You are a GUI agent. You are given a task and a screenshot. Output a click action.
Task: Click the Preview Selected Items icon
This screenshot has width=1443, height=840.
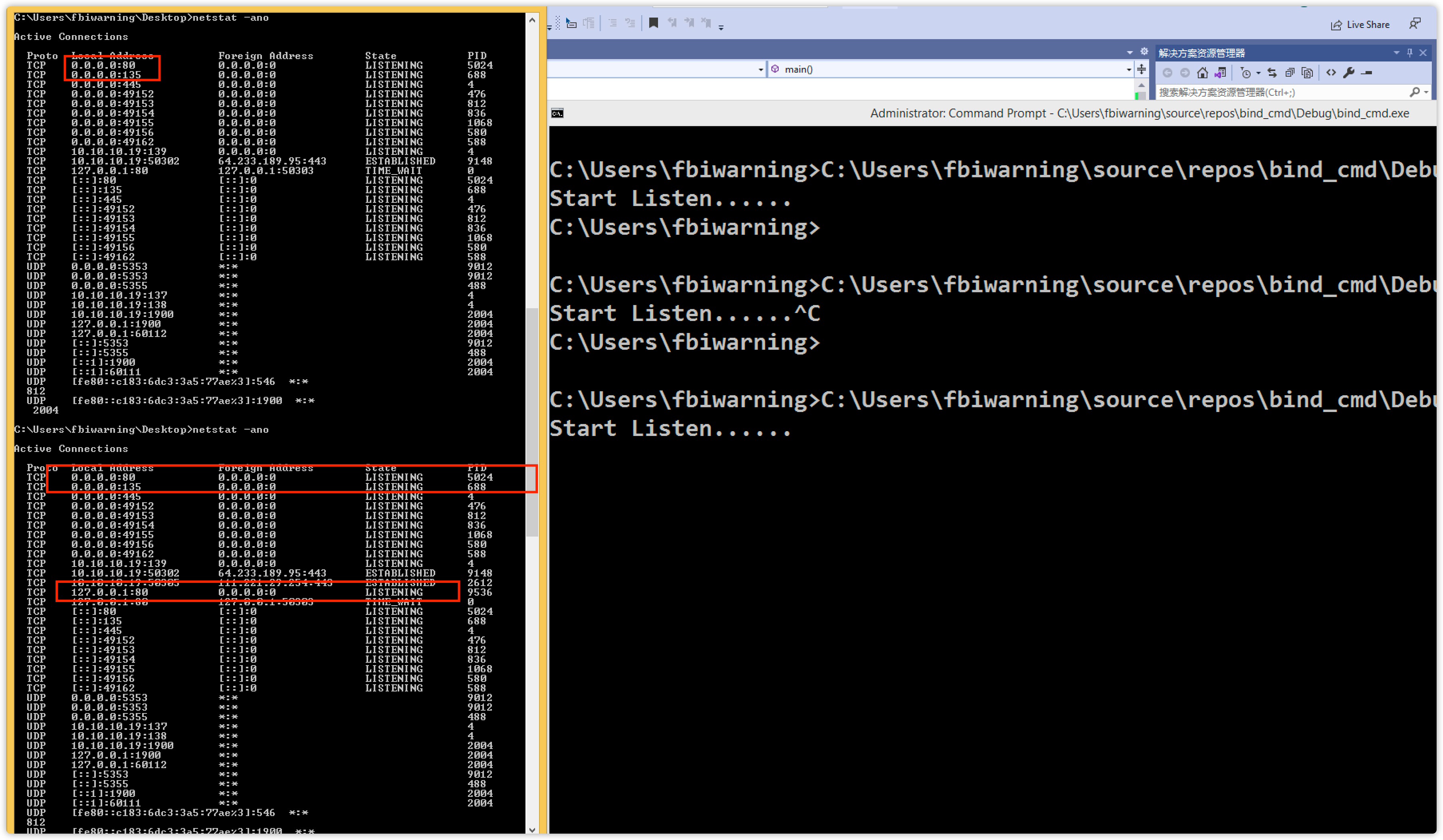click(1367, 73)
